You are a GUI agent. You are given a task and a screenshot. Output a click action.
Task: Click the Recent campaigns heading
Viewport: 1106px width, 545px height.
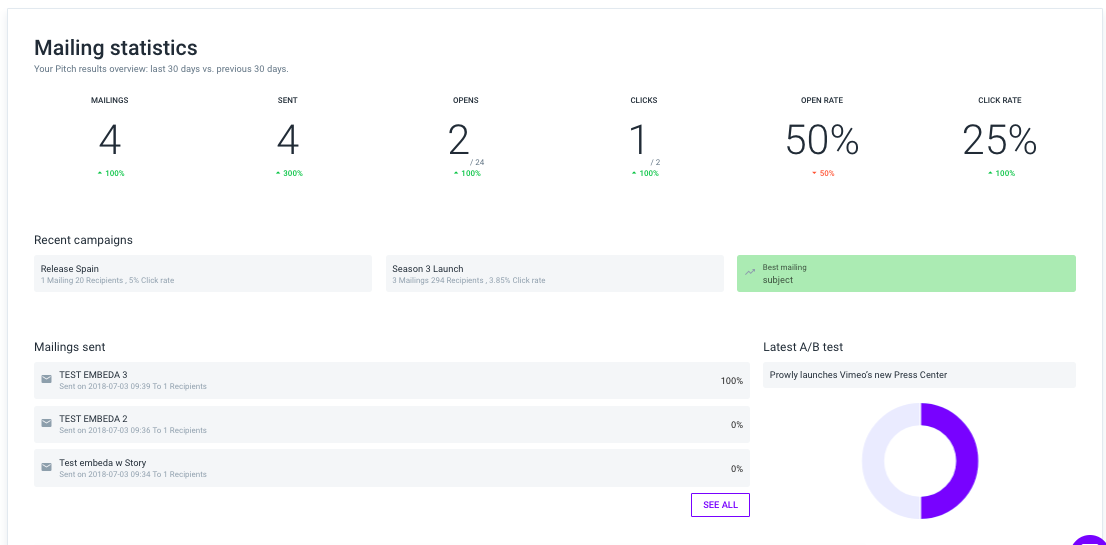click(83, 240)
